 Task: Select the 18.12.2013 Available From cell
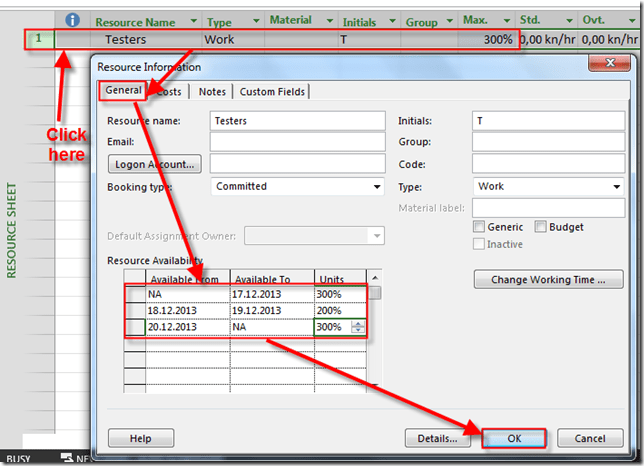coord(187,311)
